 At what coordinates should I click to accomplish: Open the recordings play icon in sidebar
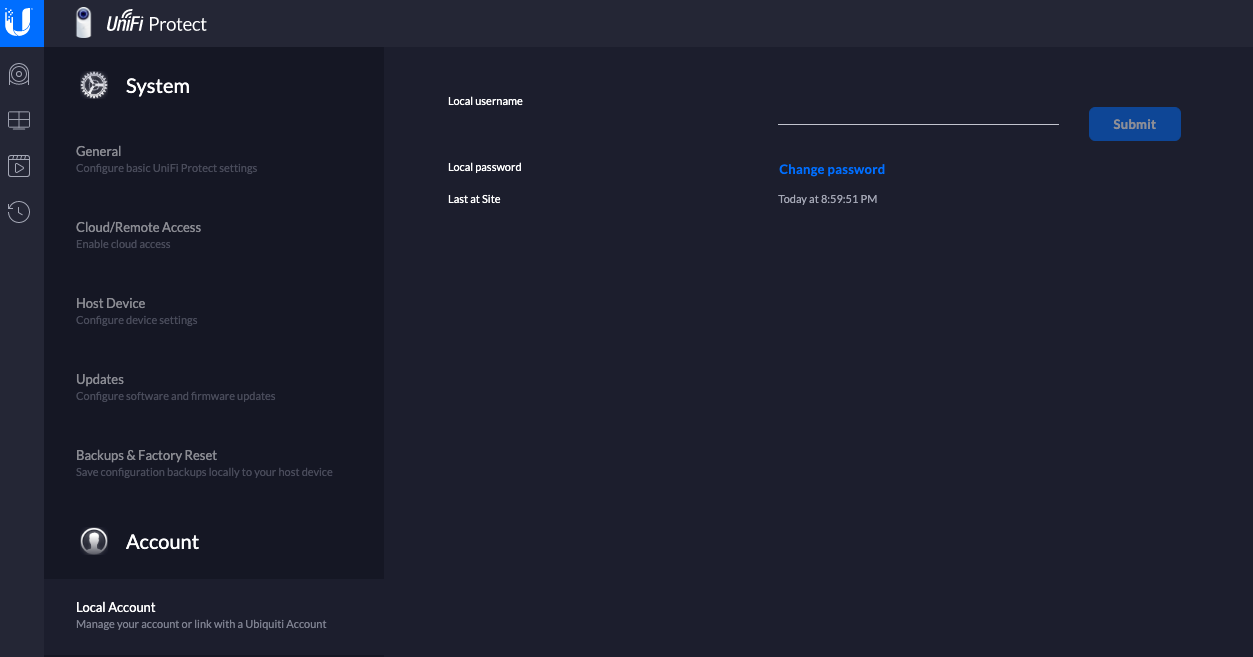pos(19,166)
